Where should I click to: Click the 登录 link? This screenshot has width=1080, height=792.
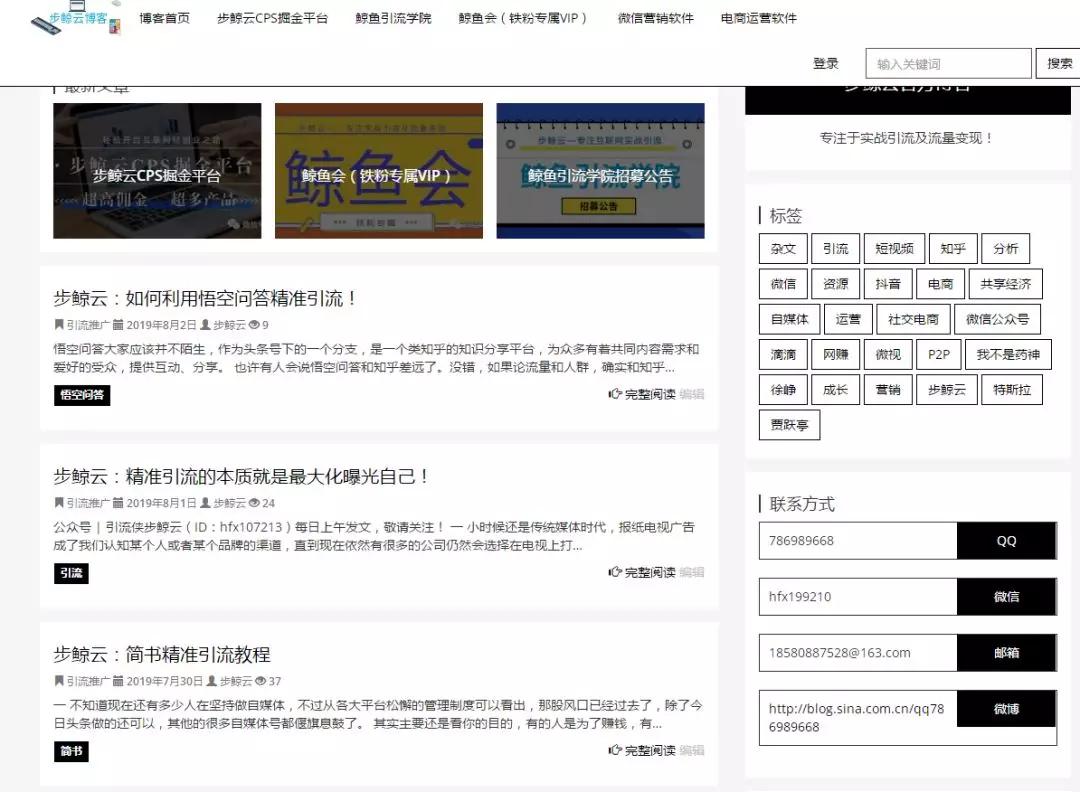click(825, 63)
